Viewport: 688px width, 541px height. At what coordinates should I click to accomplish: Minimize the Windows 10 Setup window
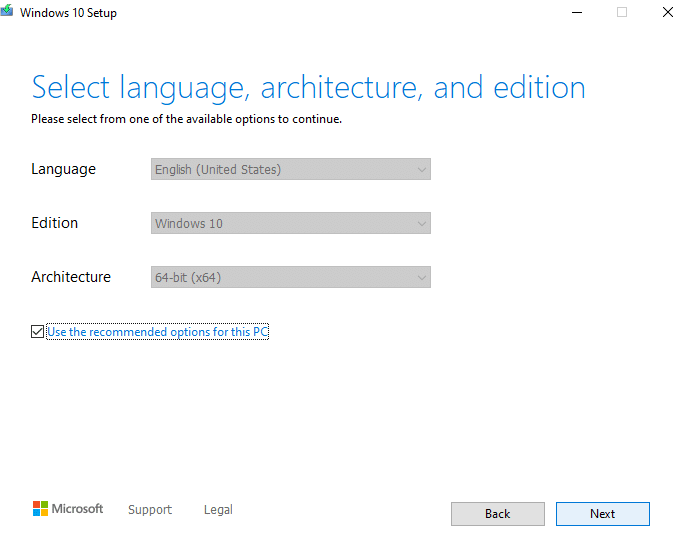pos(577,12)
